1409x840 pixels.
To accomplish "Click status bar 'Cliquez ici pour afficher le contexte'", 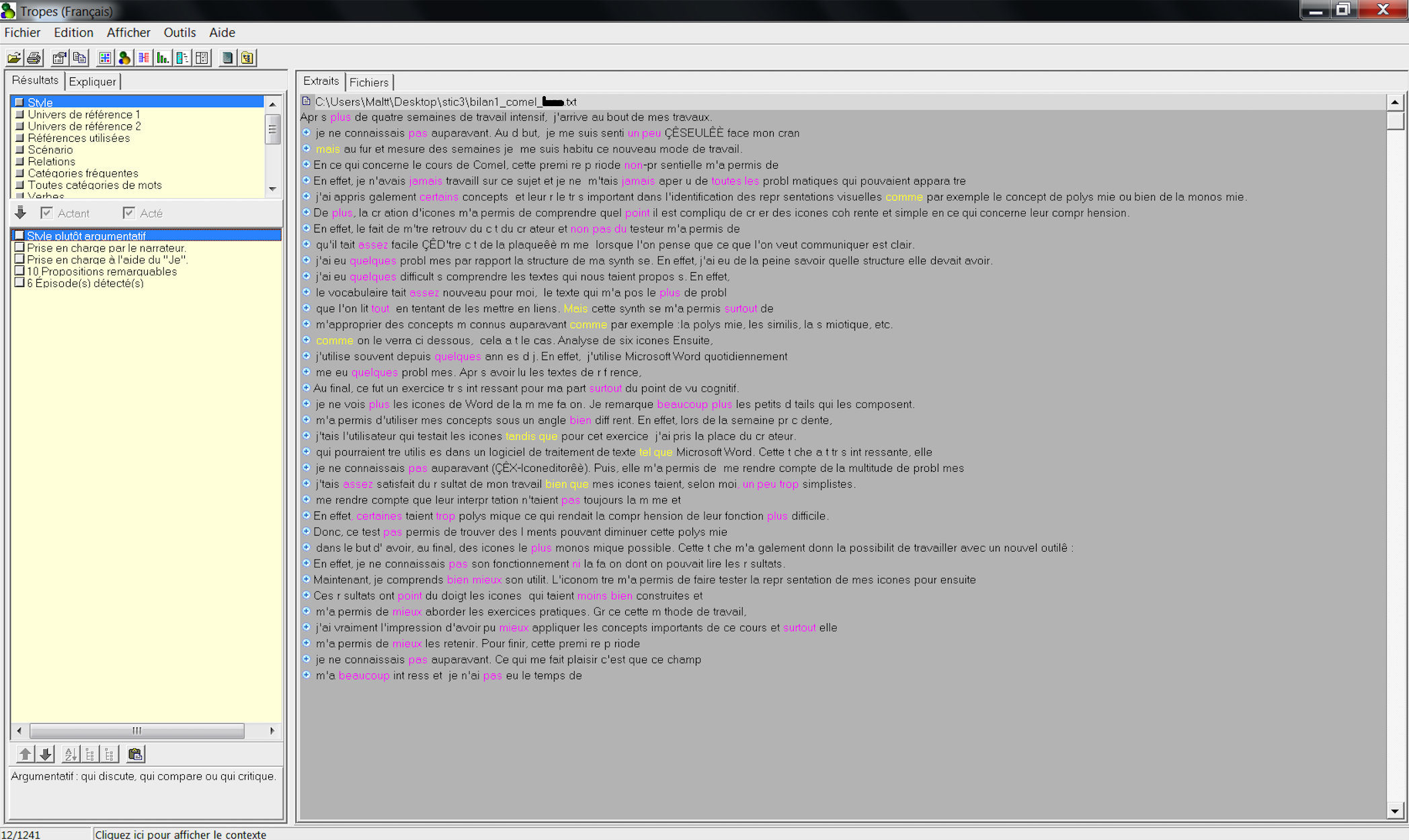I will [x=180, y=834].
